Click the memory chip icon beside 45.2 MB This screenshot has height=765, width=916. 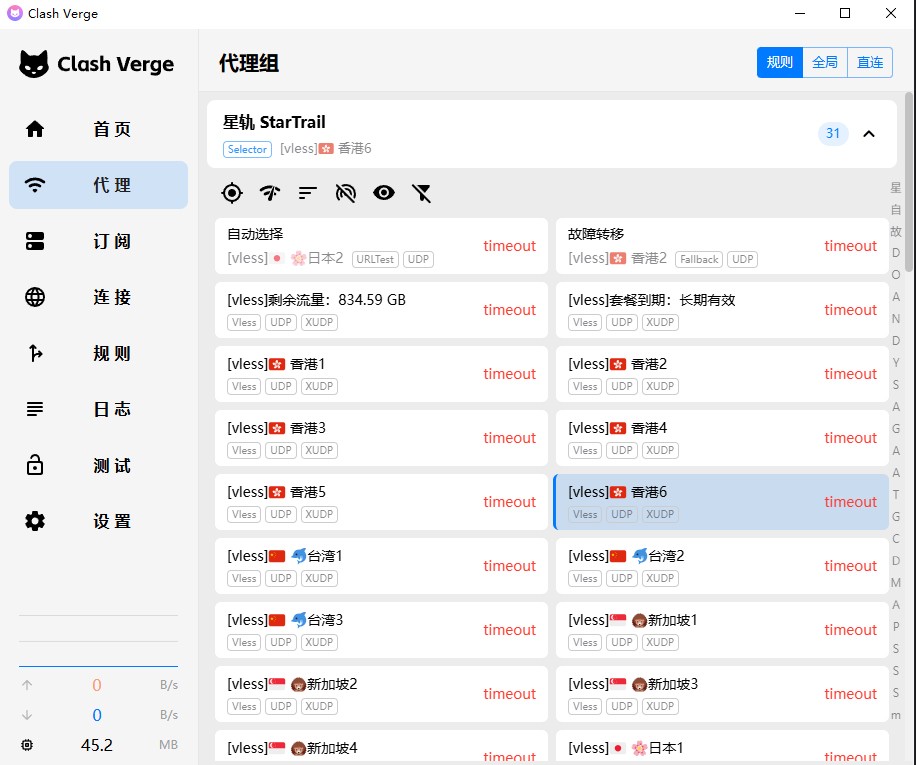pyautogui.click(x=27, y=745)
